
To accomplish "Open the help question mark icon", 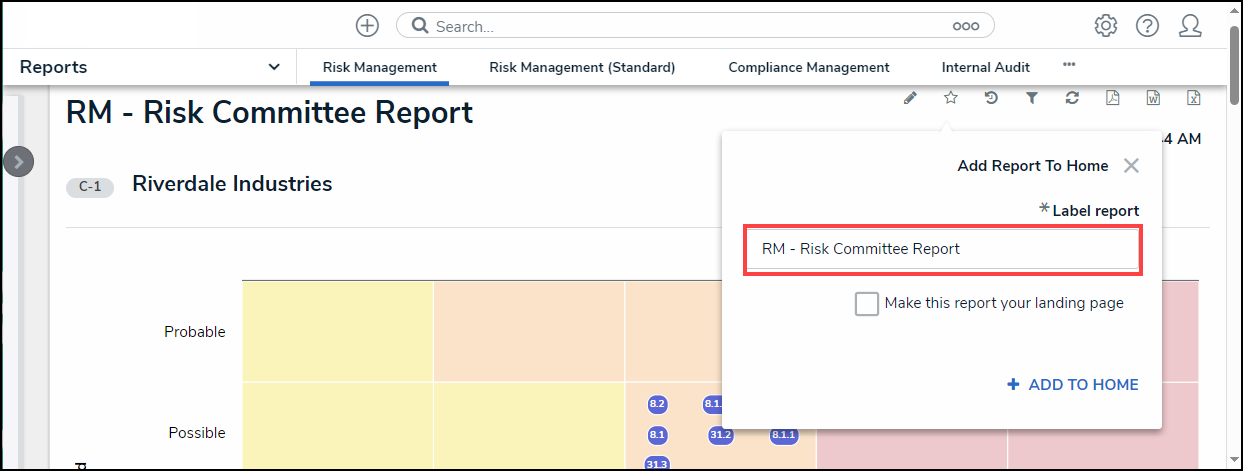I will pos(1147,26).
